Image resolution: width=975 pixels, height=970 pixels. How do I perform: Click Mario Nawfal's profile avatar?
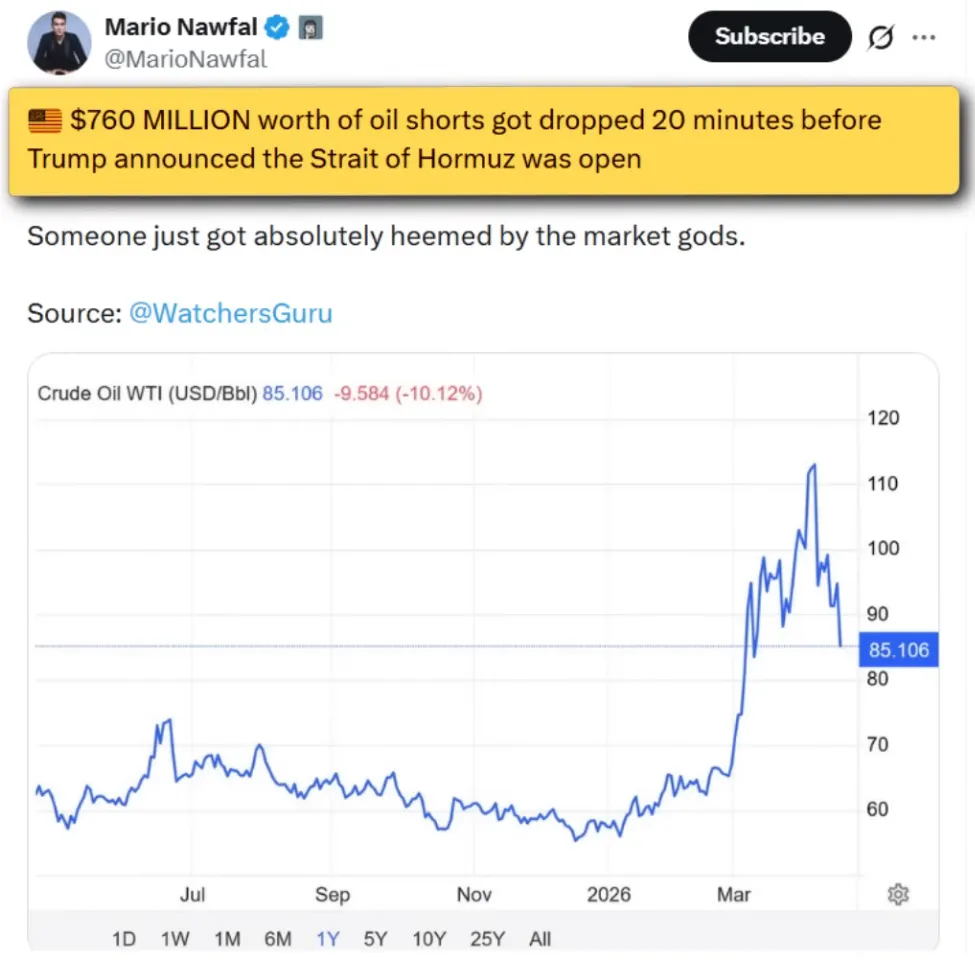60,43
